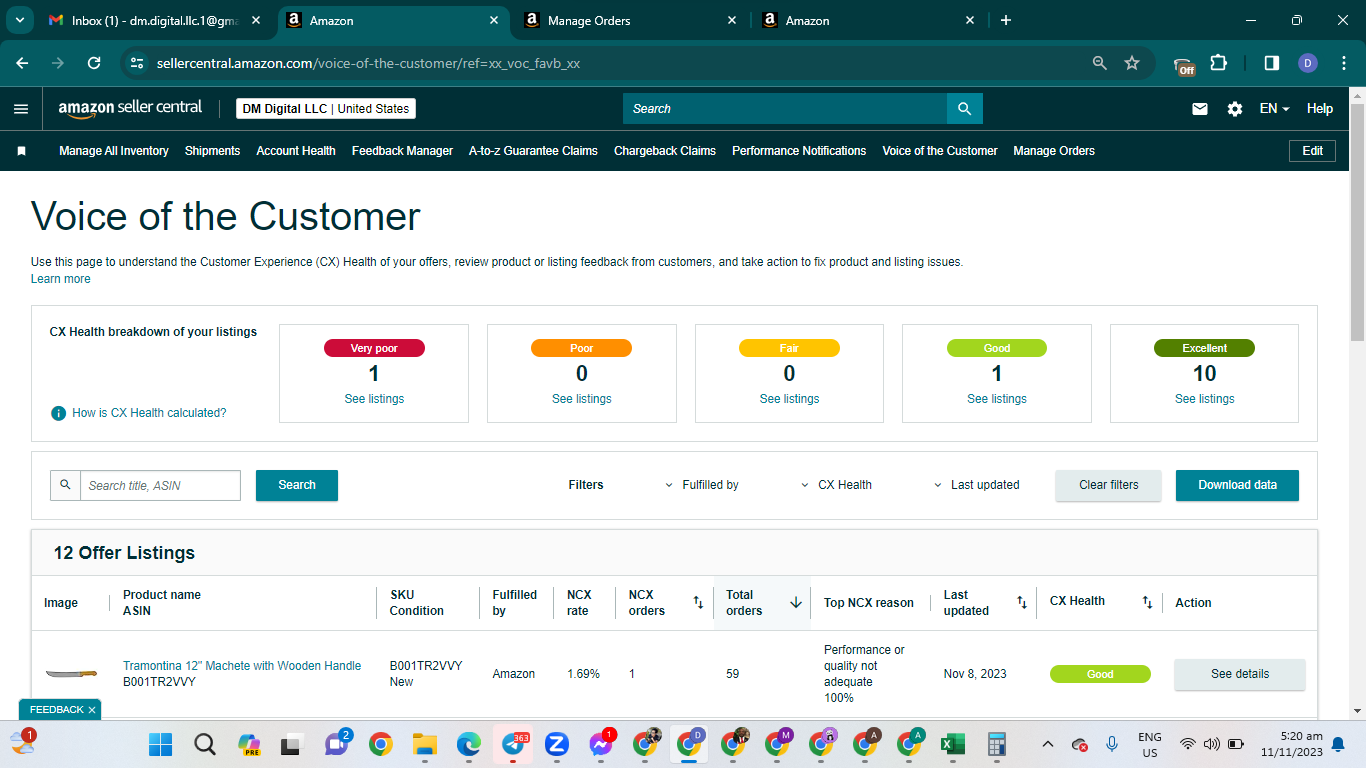Open Chargeback Claims page
The image size is (1366, 768).
click(665, 151)
